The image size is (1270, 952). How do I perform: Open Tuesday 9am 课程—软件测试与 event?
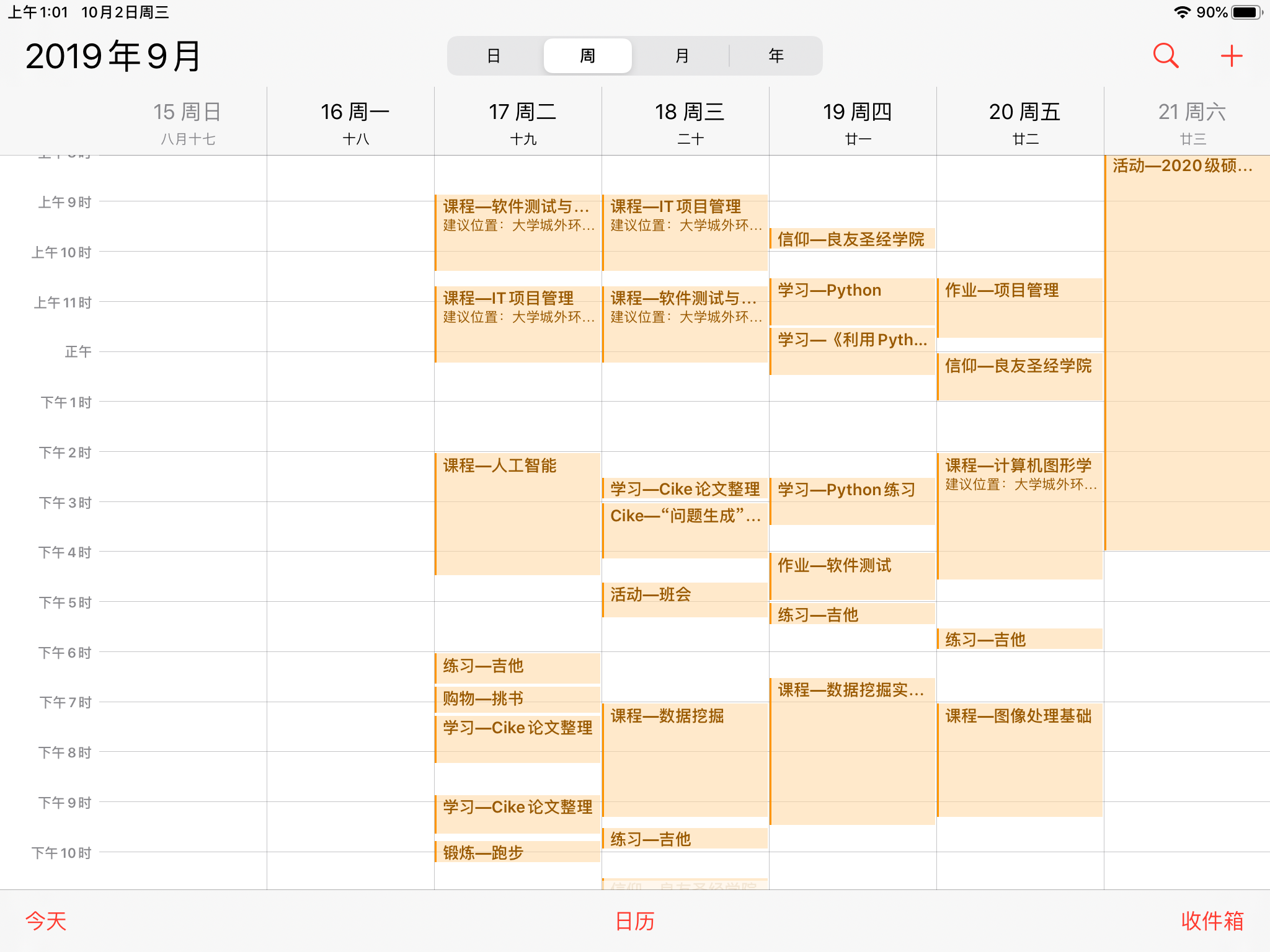(x=518, y=232)
